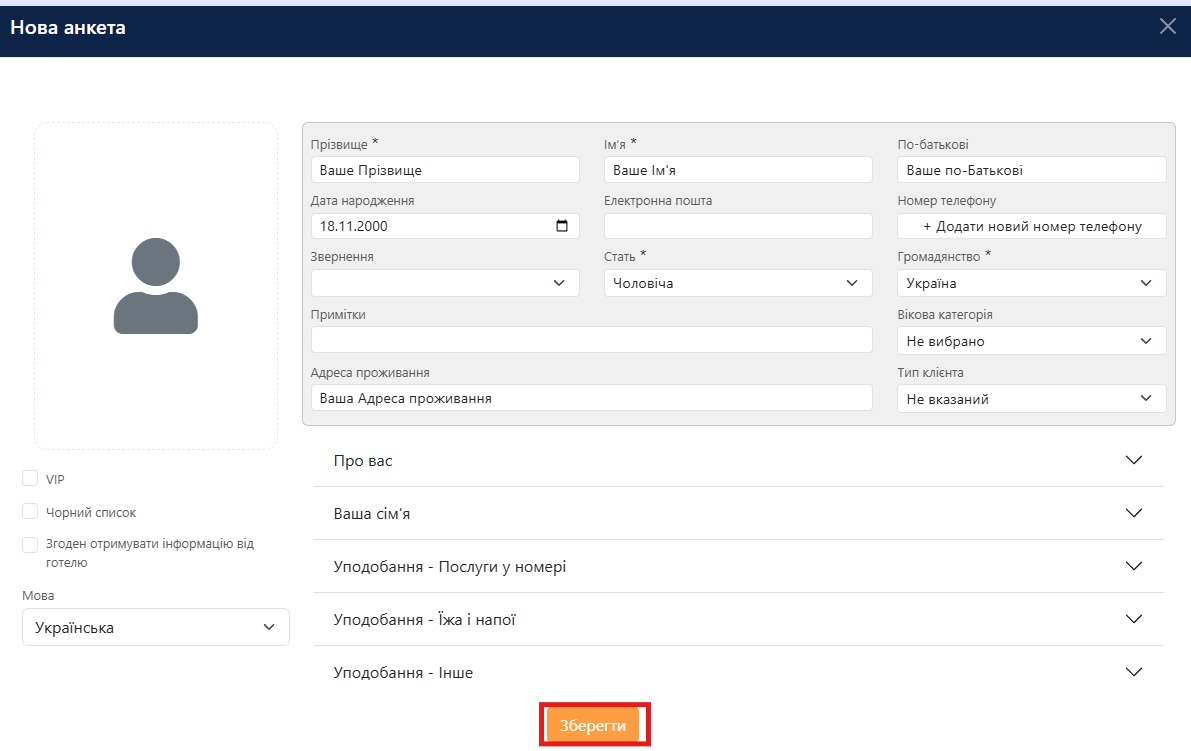Click into the Примітки field
The height and width of the screenshot is (751, 1191).
coord(592,340)
